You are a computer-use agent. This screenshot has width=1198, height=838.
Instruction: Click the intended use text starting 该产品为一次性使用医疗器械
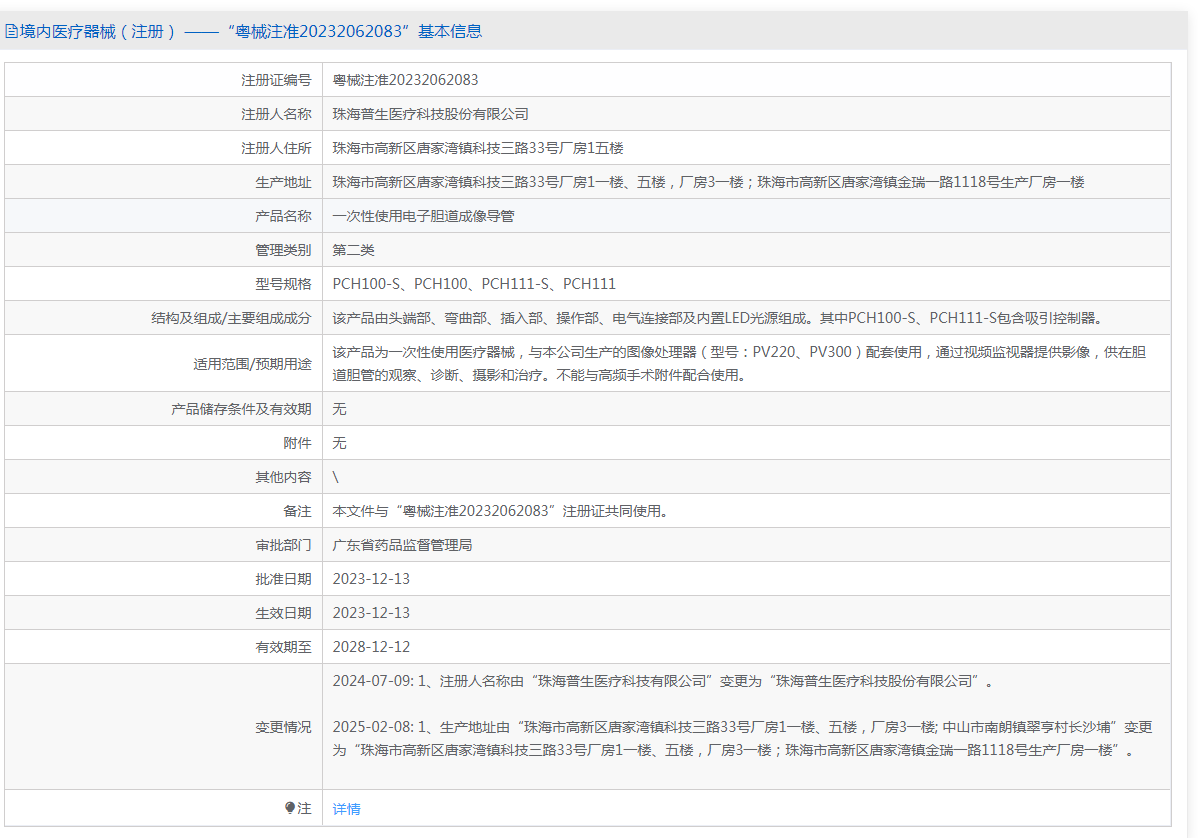[x=739, y=364]
